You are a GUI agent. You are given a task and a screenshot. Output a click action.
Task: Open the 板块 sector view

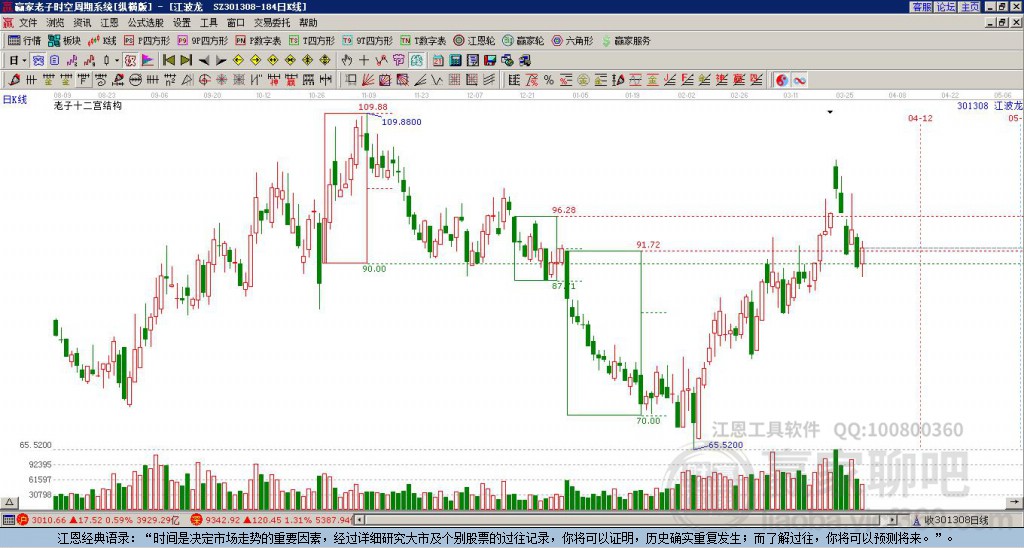64,40
